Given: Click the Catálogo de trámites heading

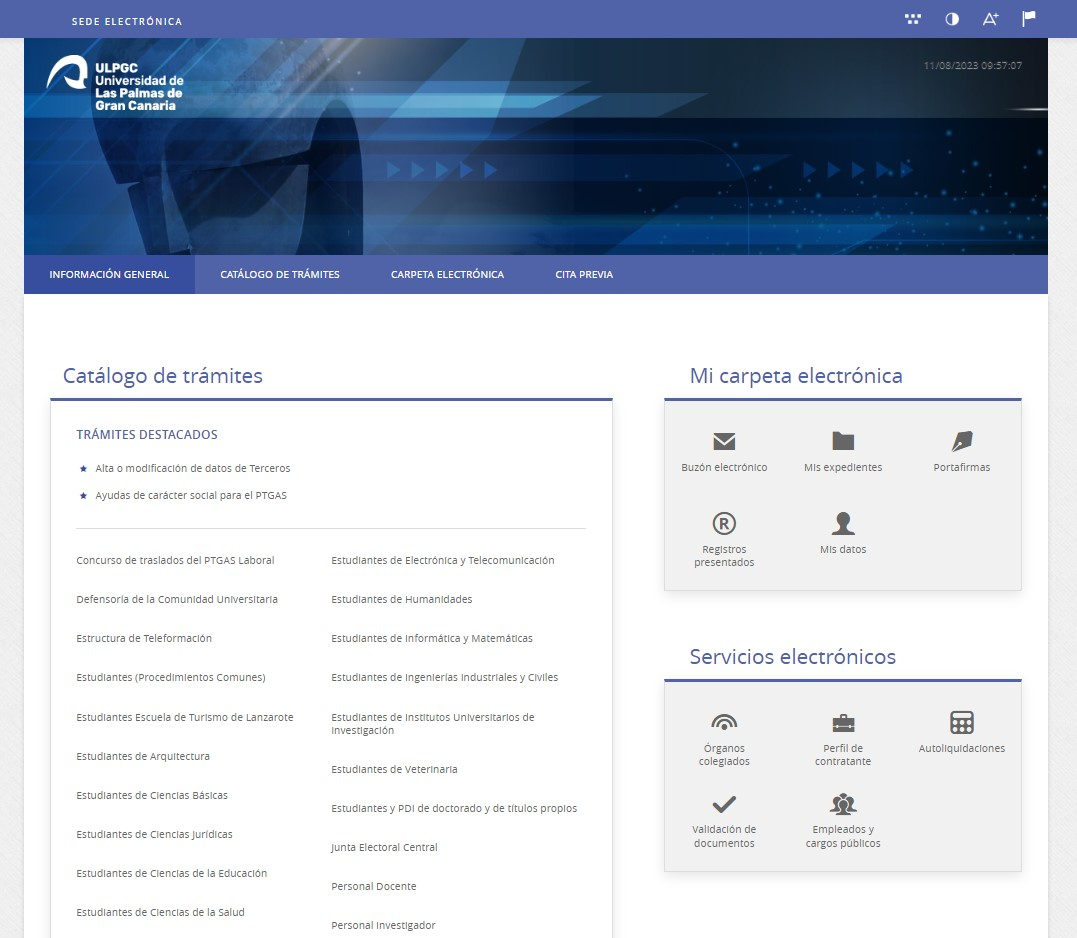Looking at the screenshot, I should pyautogui.click(x=163, y=376).
